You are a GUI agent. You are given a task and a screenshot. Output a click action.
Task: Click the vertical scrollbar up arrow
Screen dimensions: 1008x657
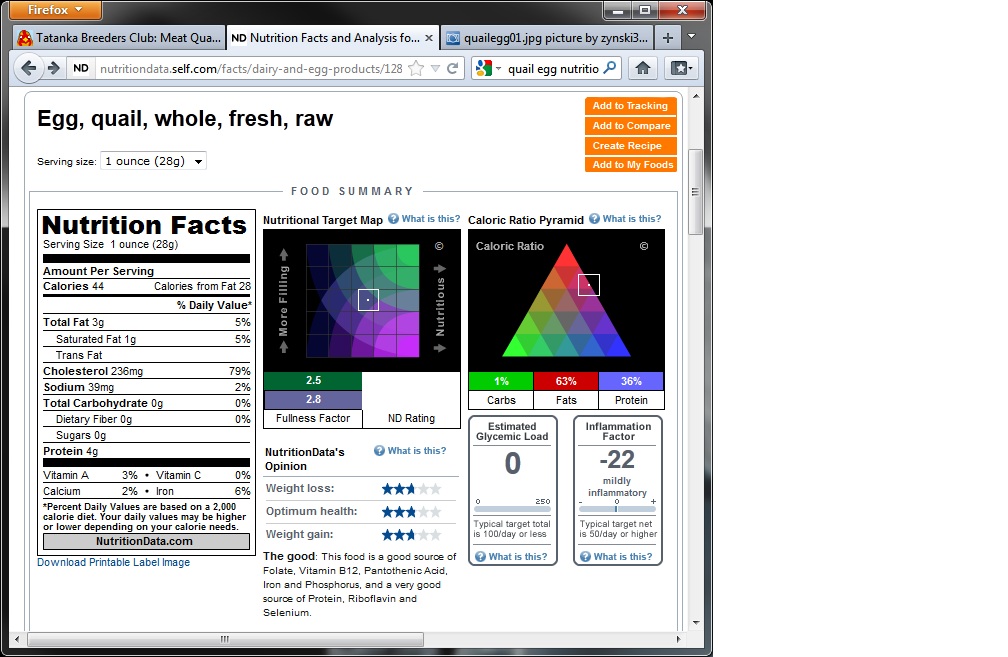click(x=695, y=96)
